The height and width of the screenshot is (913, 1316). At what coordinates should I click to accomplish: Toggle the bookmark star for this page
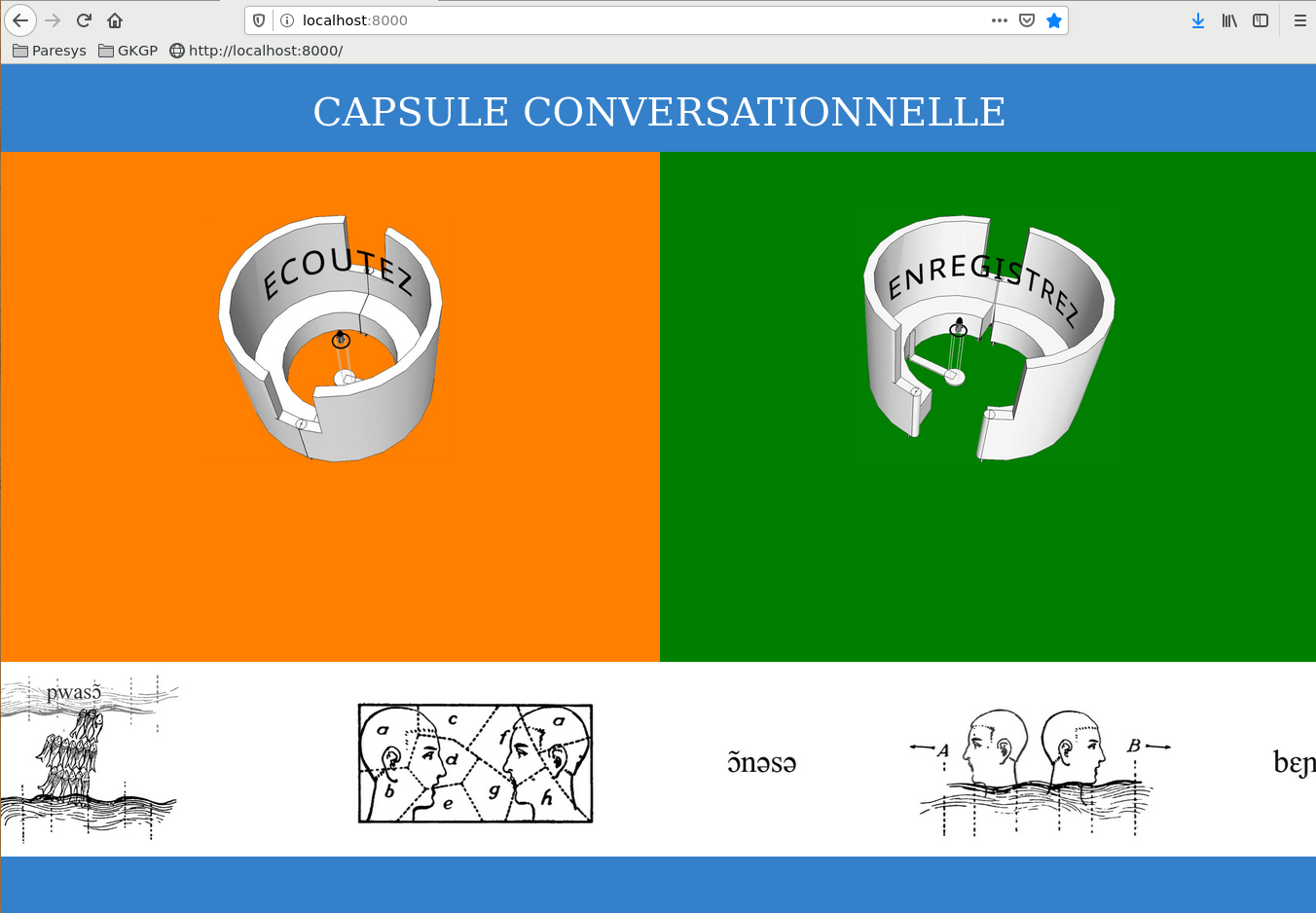point(1054,20)
